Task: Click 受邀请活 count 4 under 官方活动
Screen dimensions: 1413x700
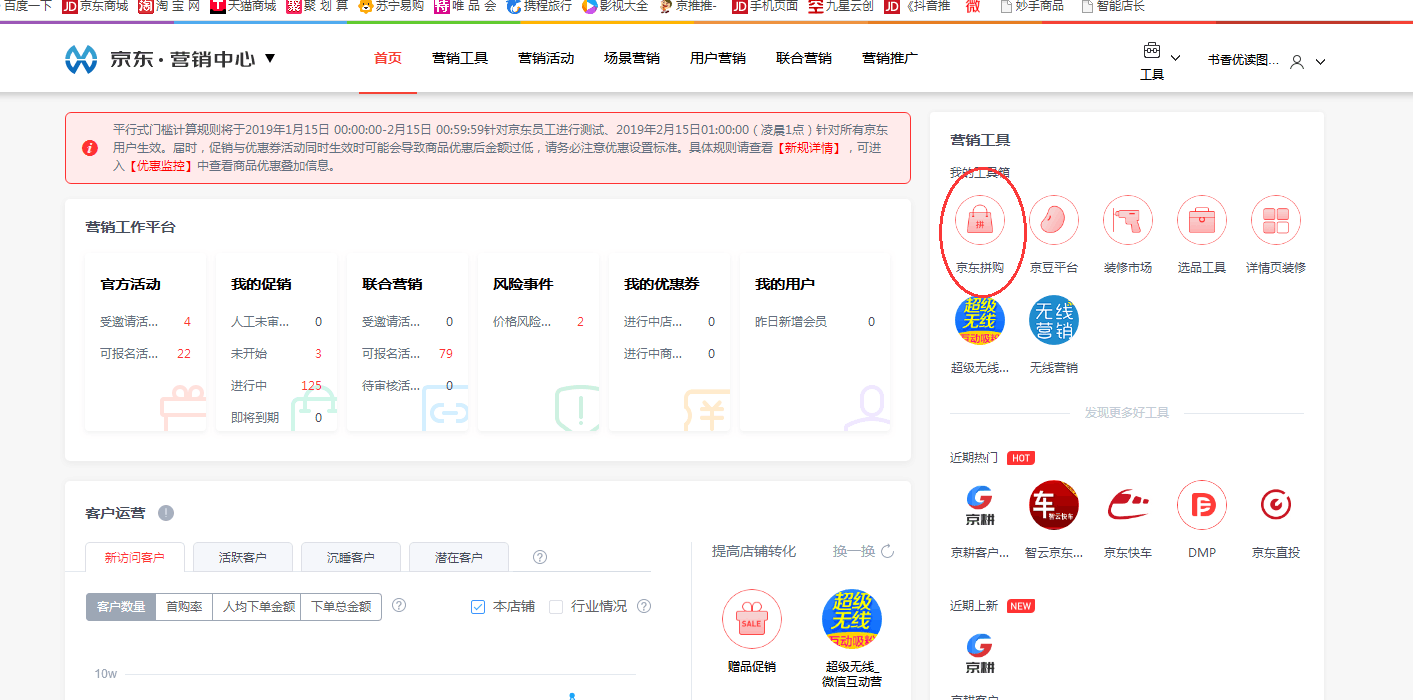Action: [187, 322]
